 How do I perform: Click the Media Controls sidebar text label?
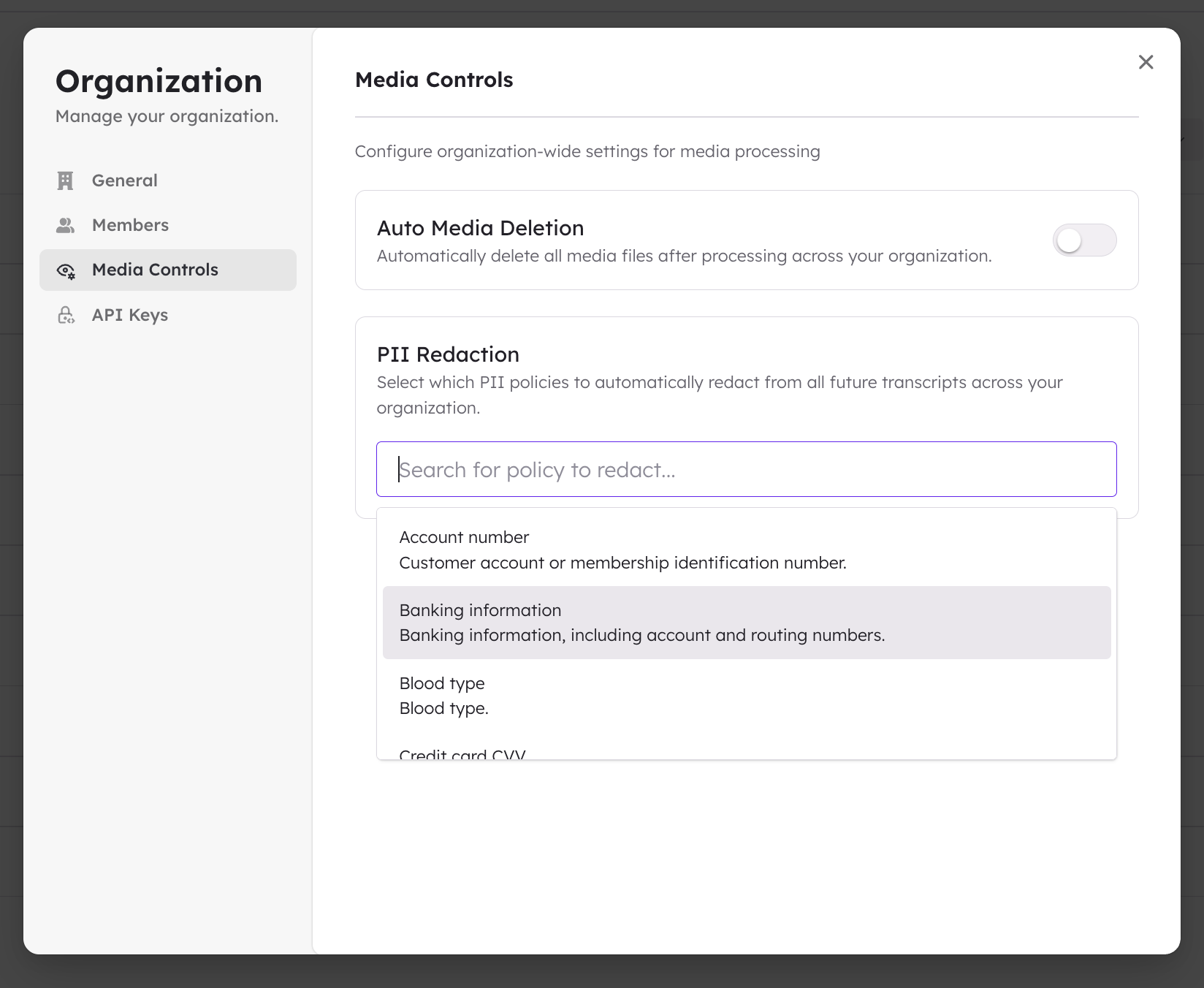pos(155,270)
